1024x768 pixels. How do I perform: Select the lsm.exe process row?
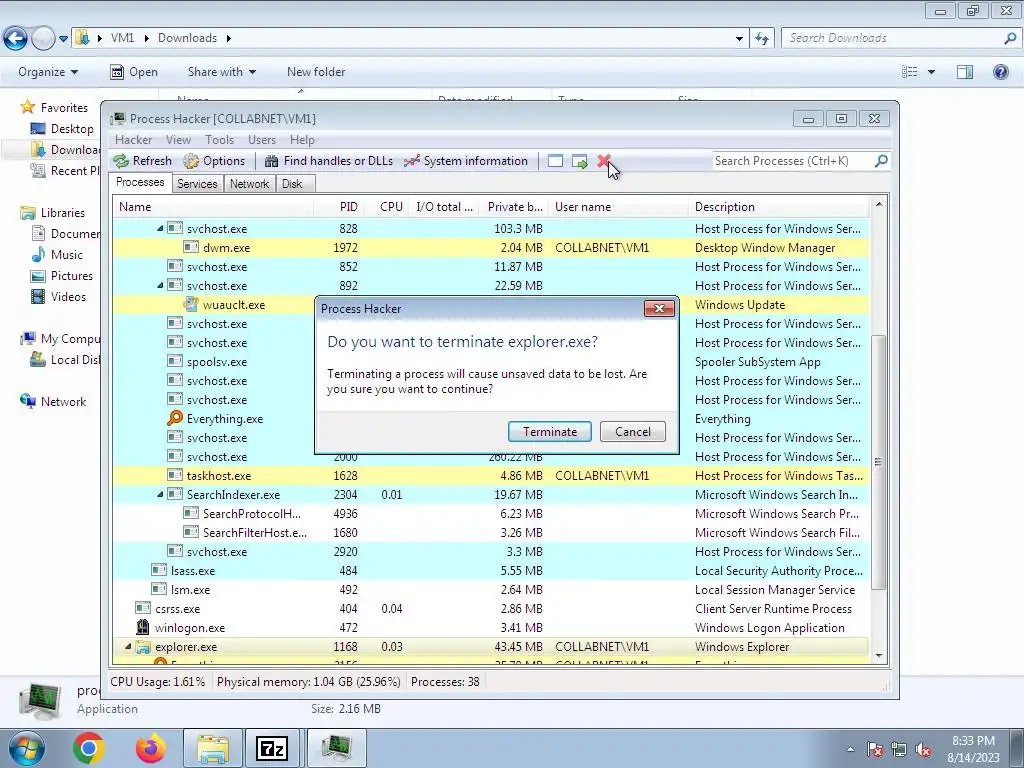click(490, 590)
